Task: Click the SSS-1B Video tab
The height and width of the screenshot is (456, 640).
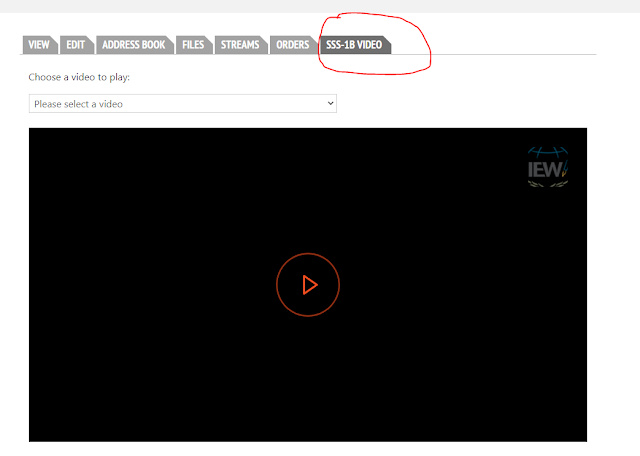Action: [355, 45]
